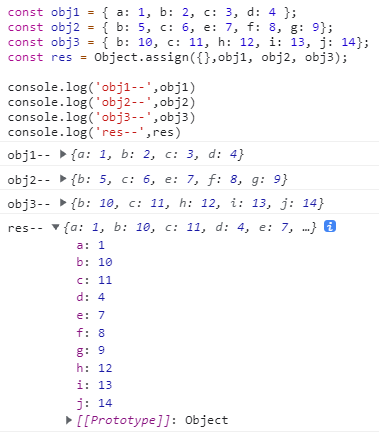This screenshot has height=434, width=379.
Task: Select the 'b: 10' property row
Action: (x=94, y=262)
